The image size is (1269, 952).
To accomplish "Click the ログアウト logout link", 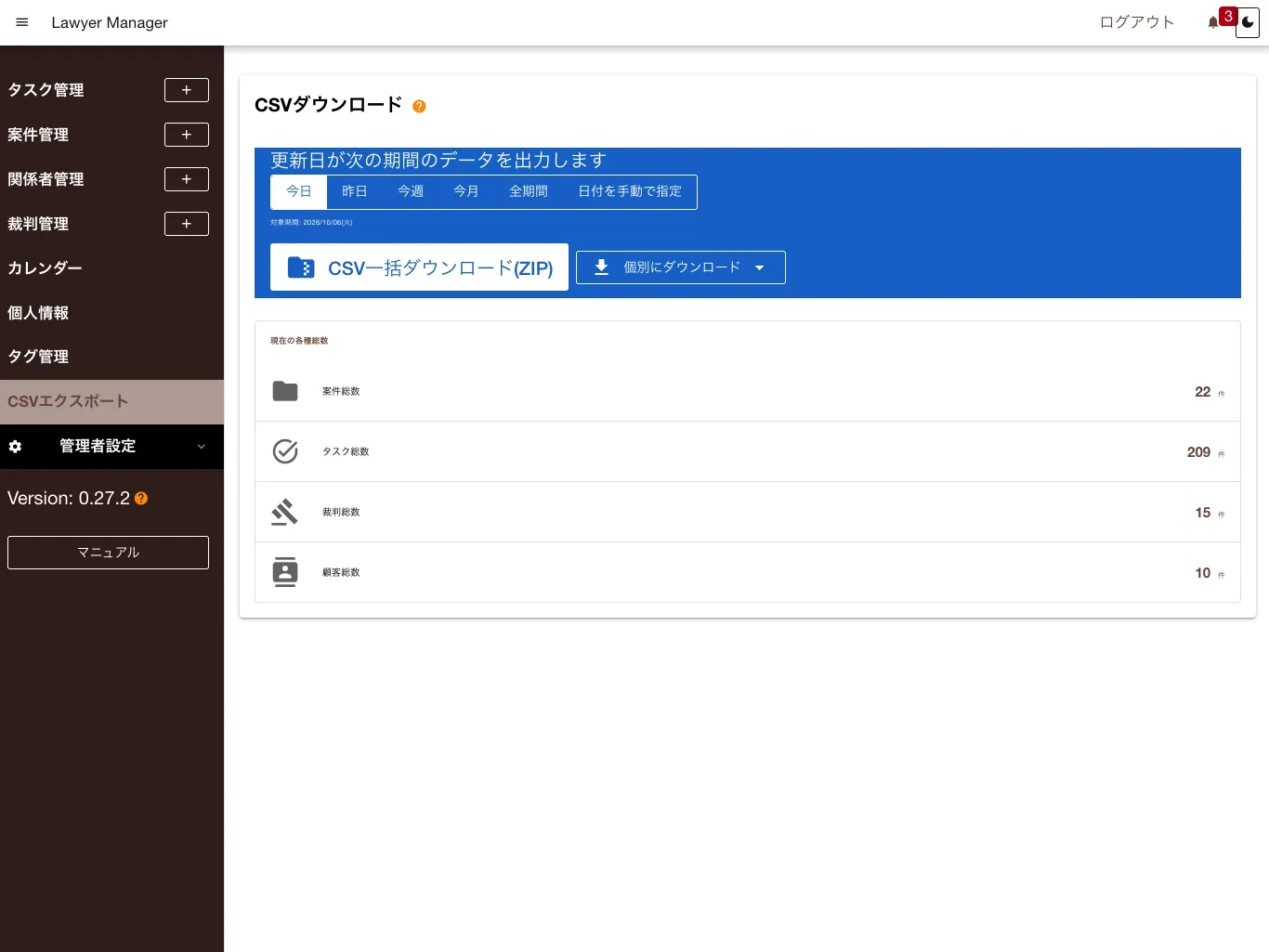I will coord(1136,22).
